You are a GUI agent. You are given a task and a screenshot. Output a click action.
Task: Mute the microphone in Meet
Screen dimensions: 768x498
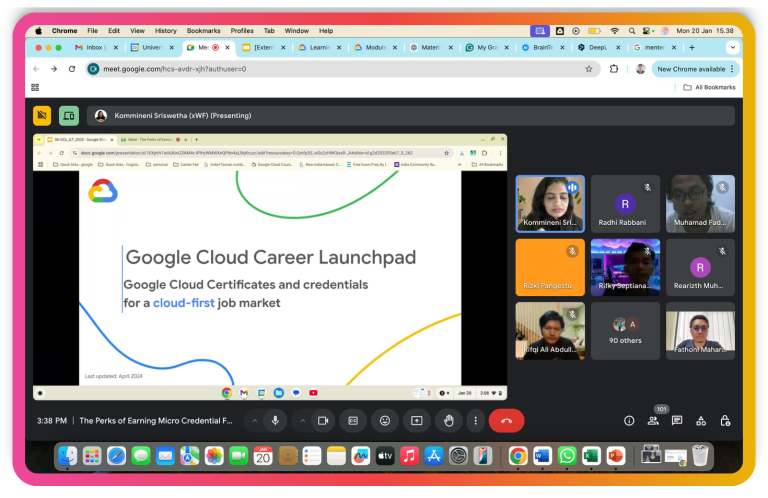coord(275,421)
